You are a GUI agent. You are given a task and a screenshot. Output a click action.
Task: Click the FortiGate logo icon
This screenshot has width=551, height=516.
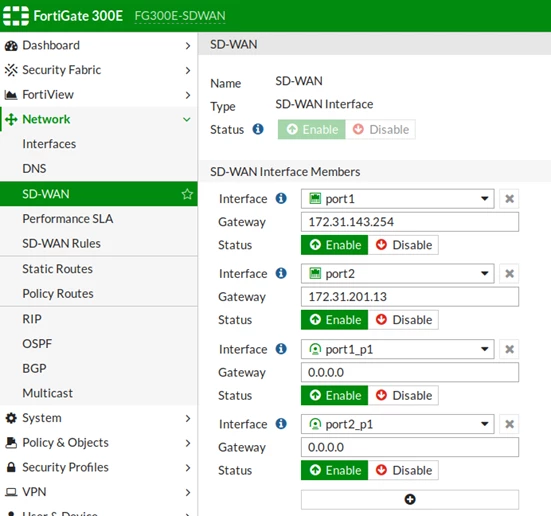click(x=16, y=16)
